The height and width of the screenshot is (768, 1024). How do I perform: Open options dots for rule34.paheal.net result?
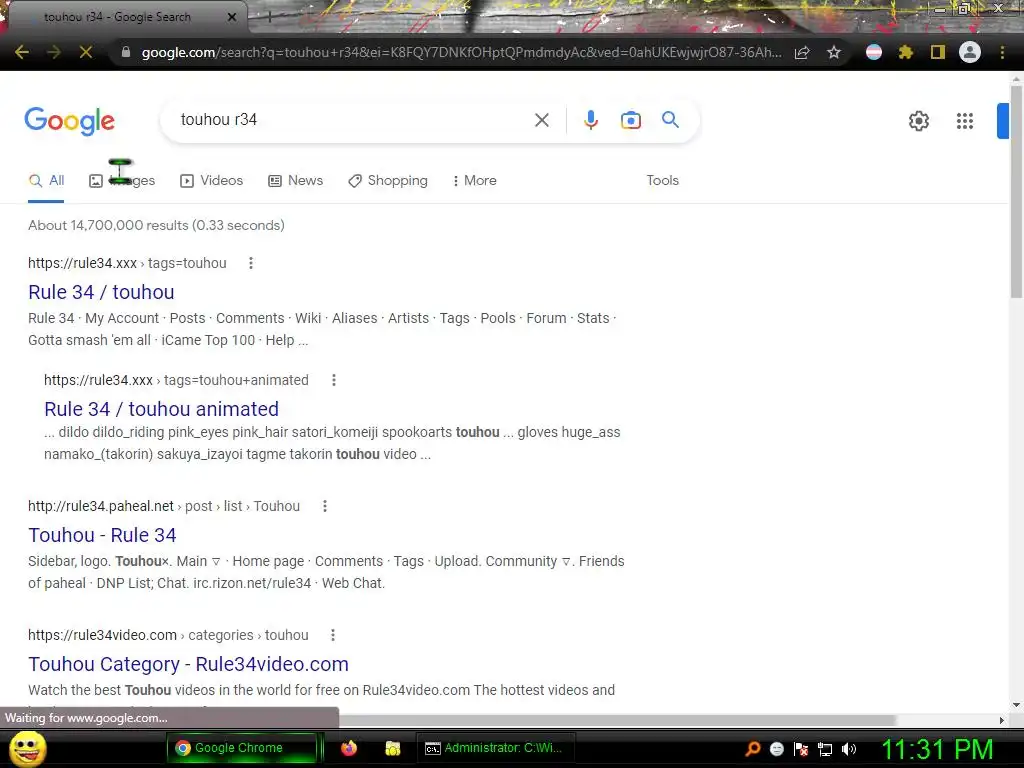point(325,506)
